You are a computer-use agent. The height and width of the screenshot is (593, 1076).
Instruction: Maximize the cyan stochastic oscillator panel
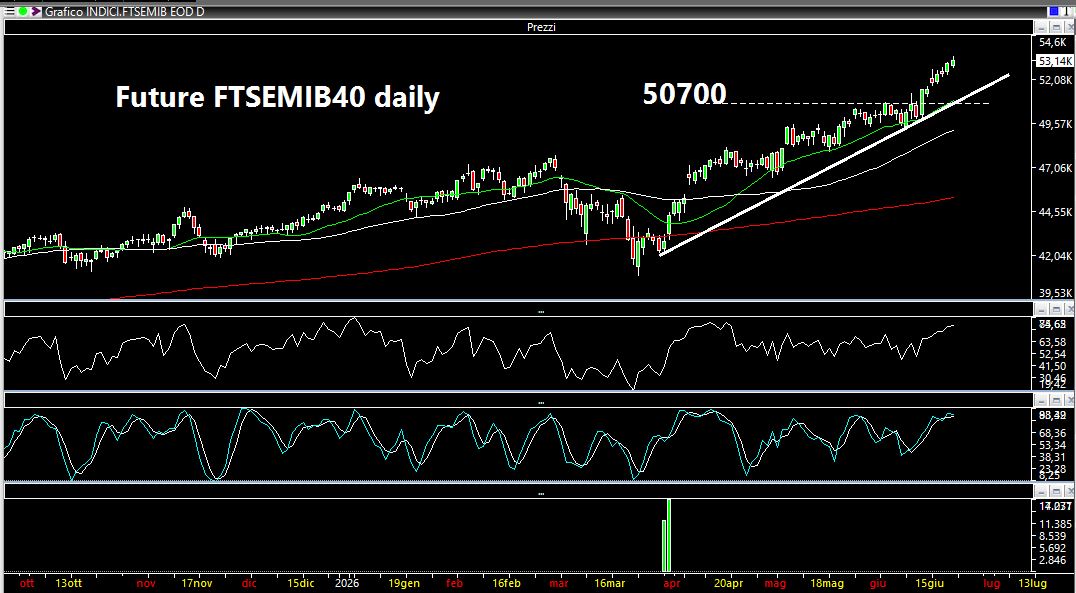pyautogui.click(x=1055, y=400)
